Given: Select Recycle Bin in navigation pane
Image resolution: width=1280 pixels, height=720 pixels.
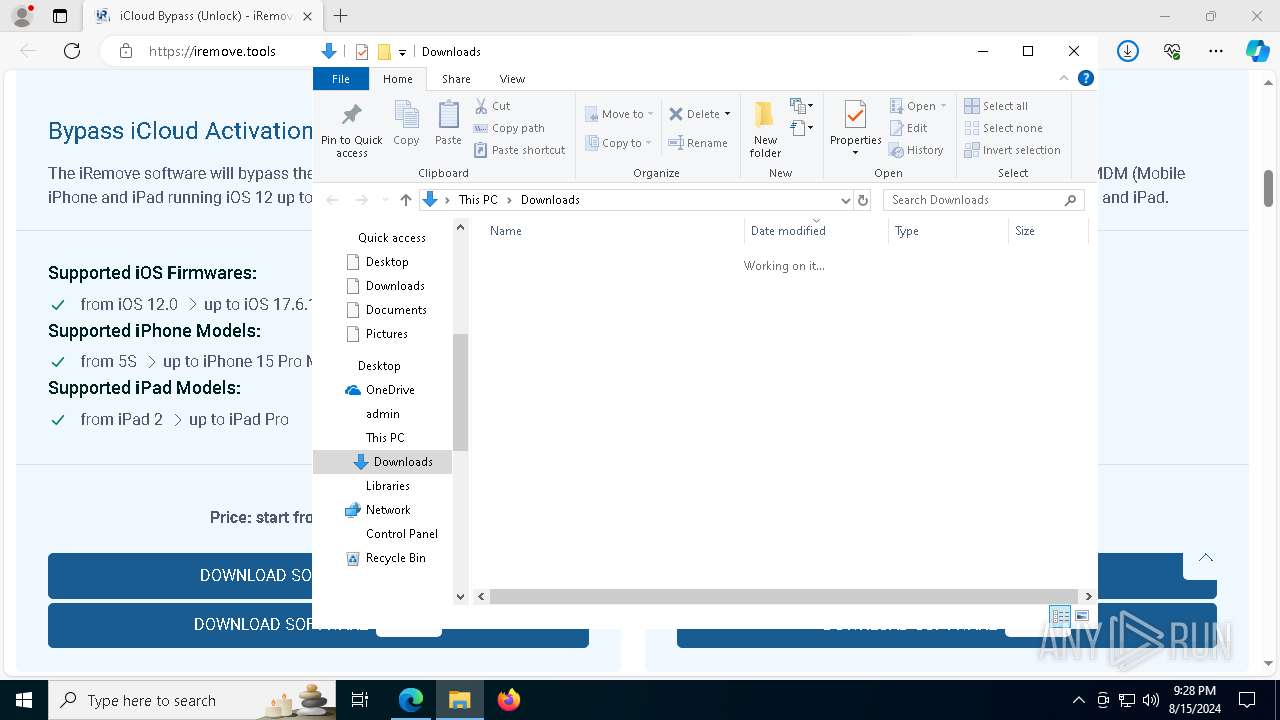Looking at the screenshot, I should click(395, 558).
